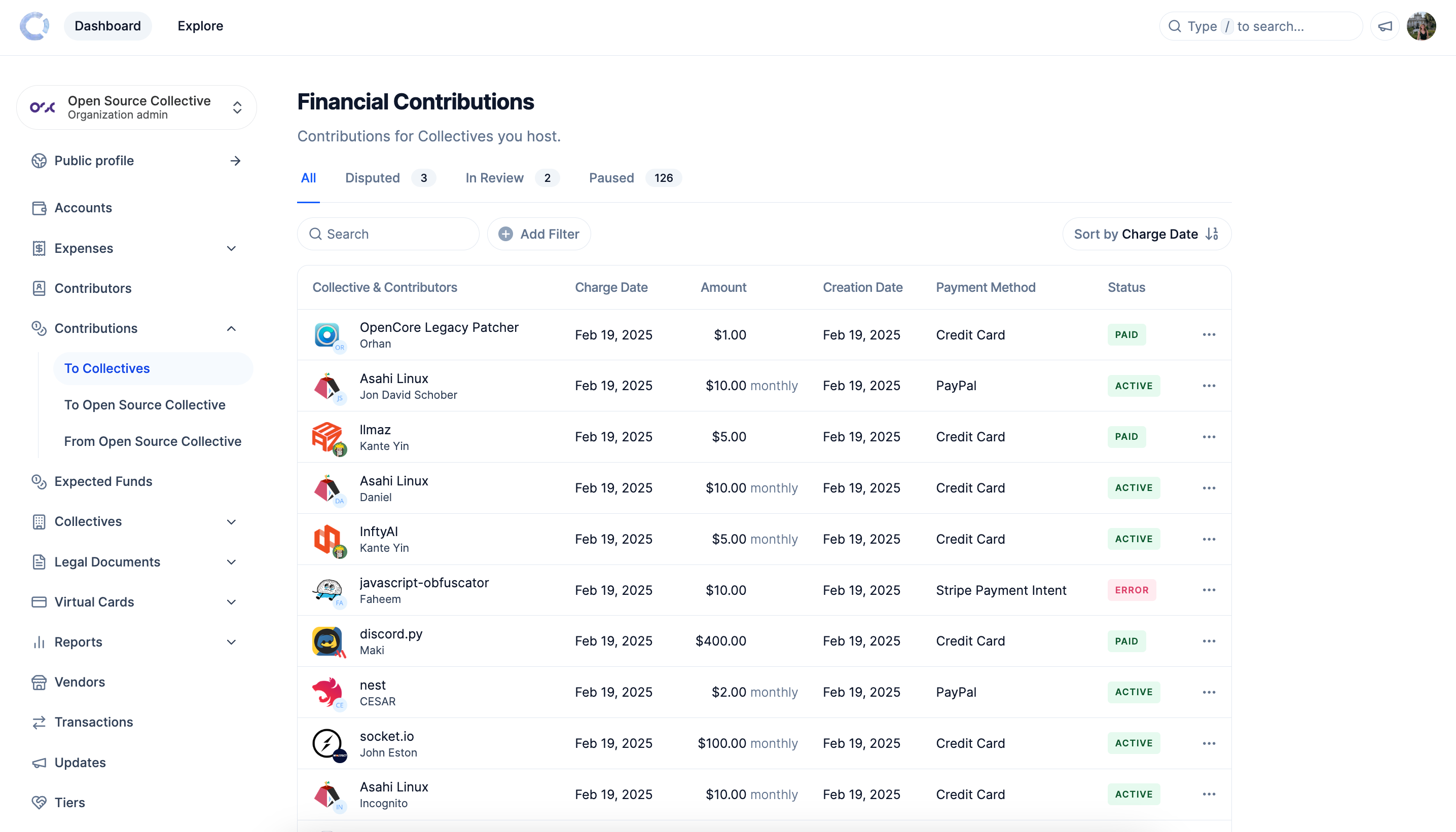Go to the Explore page
This screenshot has height=832, width=1456.
pos(200,26)
